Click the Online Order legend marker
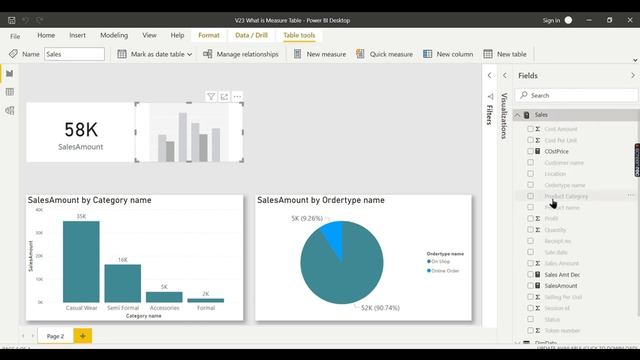Viewport: 640px width, 360px height. click(x=429, y=271)
